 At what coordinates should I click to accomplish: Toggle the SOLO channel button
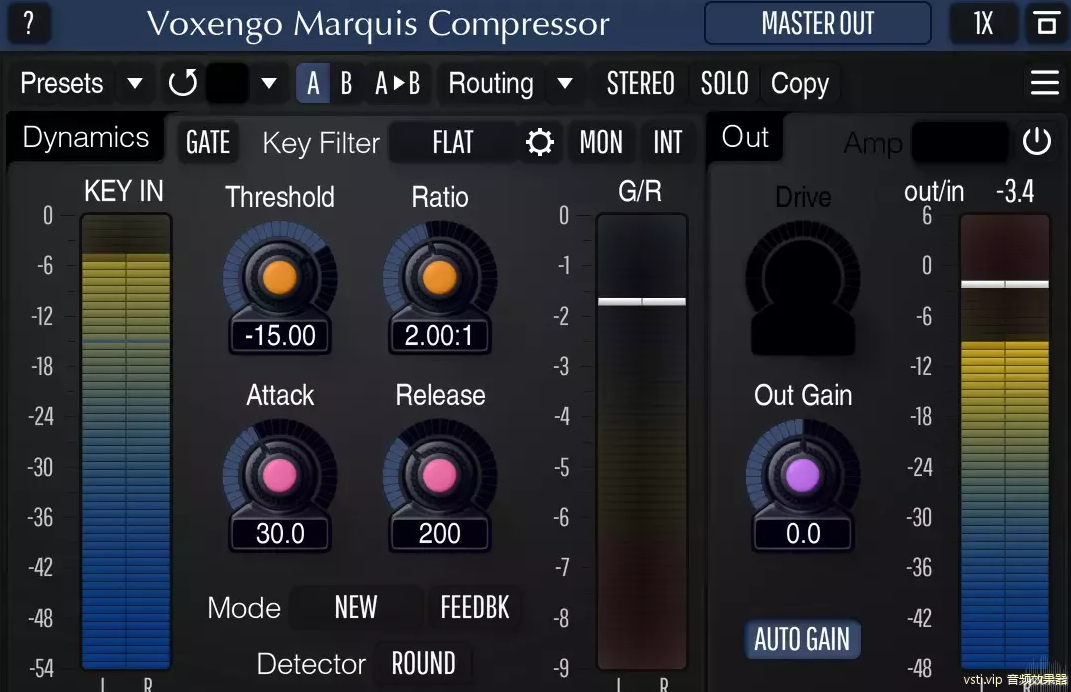[x=724, y=83]
